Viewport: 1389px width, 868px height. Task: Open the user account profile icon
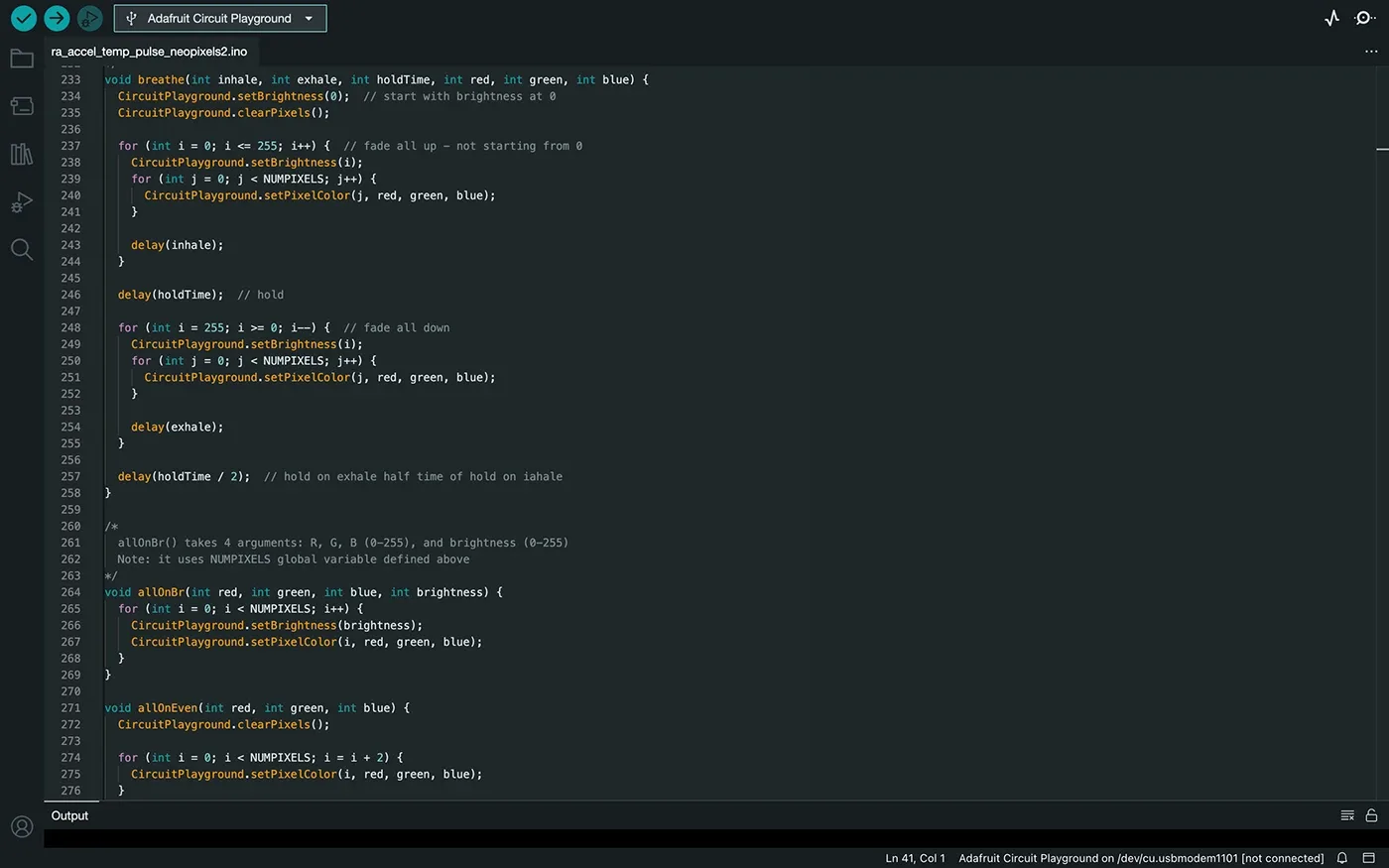(x=22, y=826)
